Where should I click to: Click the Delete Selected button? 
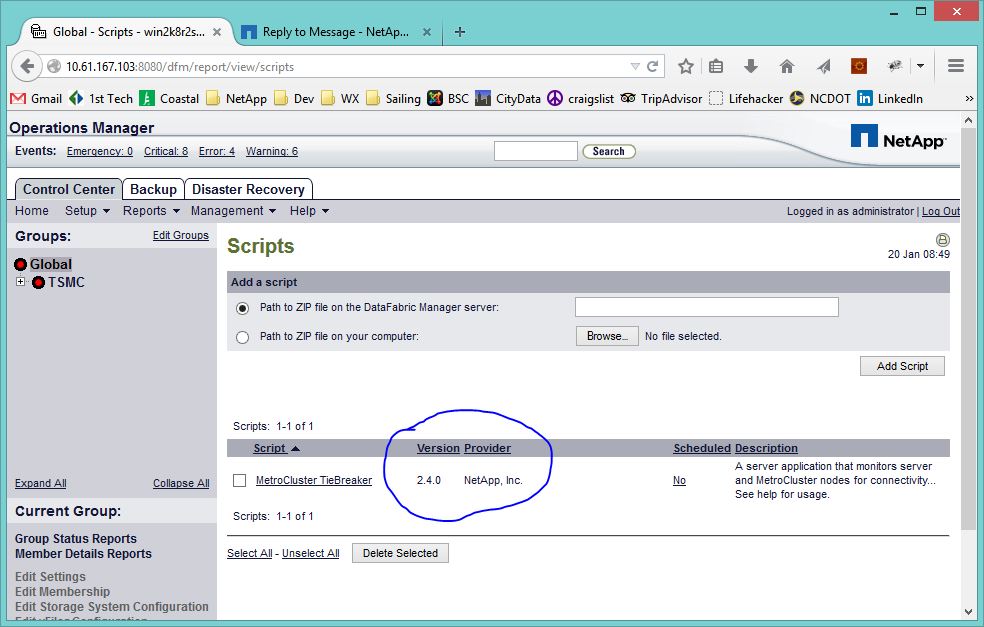pyautogui.click(x=400, y=553)
